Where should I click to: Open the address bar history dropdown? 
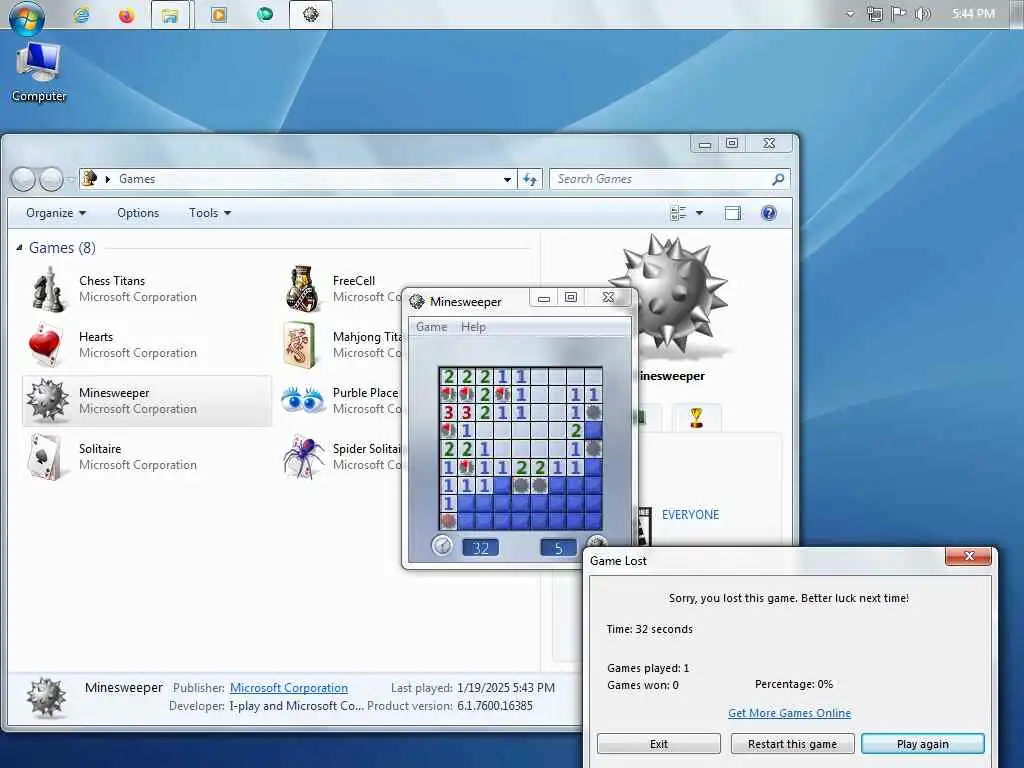coord(507,180)
